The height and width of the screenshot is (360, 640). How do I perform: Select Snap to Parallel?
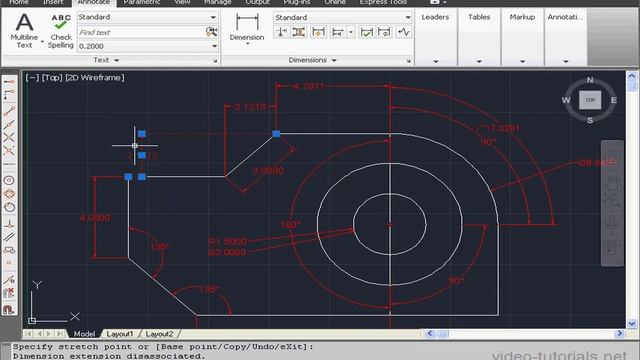click(x=9, y=237)
